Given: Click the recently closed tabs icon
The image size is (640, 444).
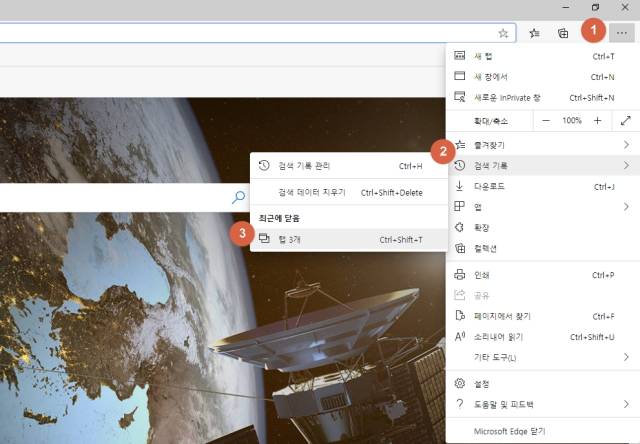Looking at the screenshot, I should (264, 239).
